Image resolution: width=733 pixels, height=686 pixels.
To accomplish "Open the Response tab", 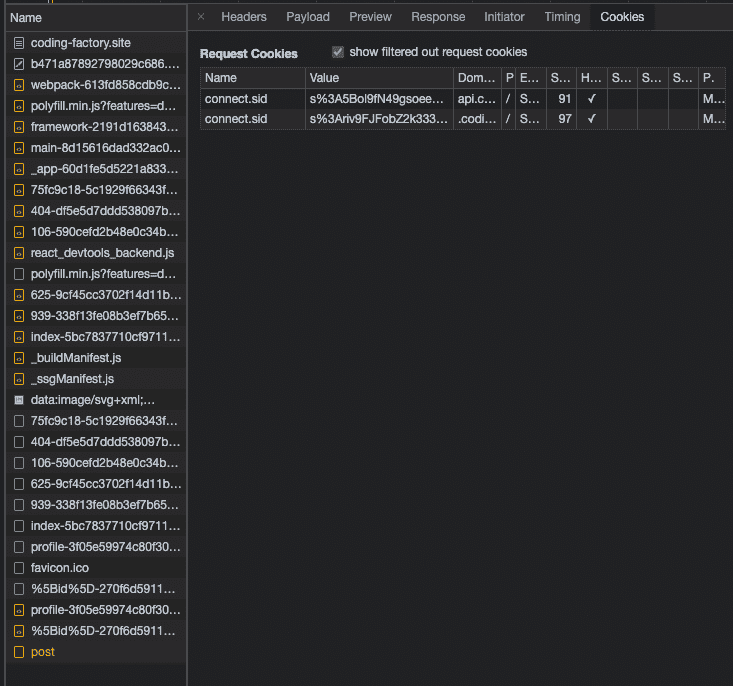I will [438, 17].
